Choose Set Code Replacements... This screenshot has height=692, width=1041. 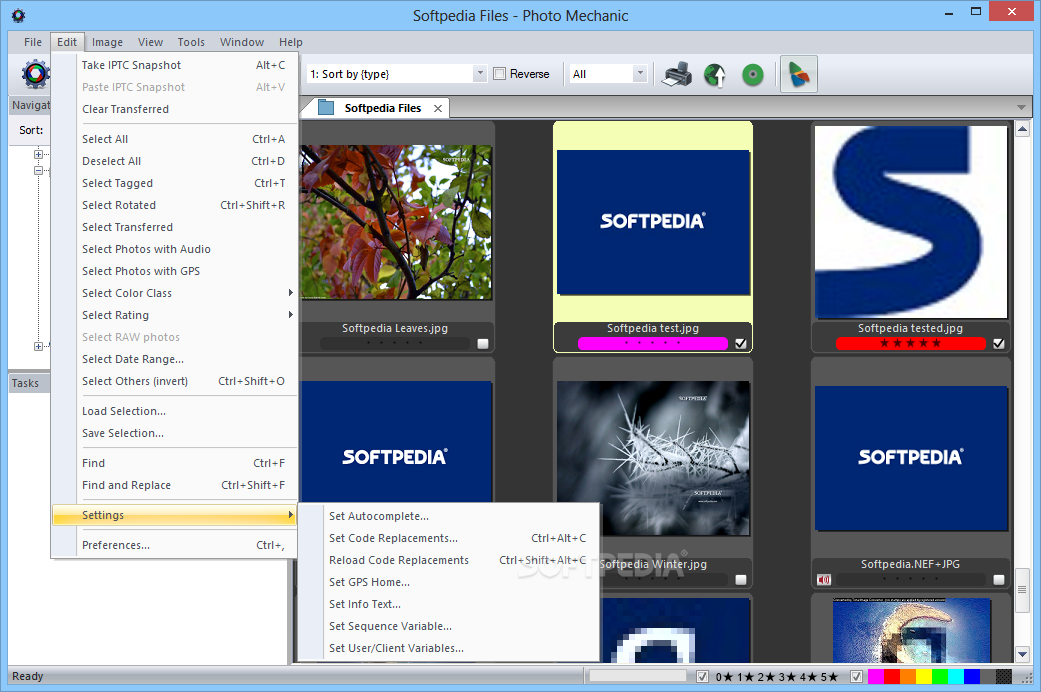pos(448,538)
